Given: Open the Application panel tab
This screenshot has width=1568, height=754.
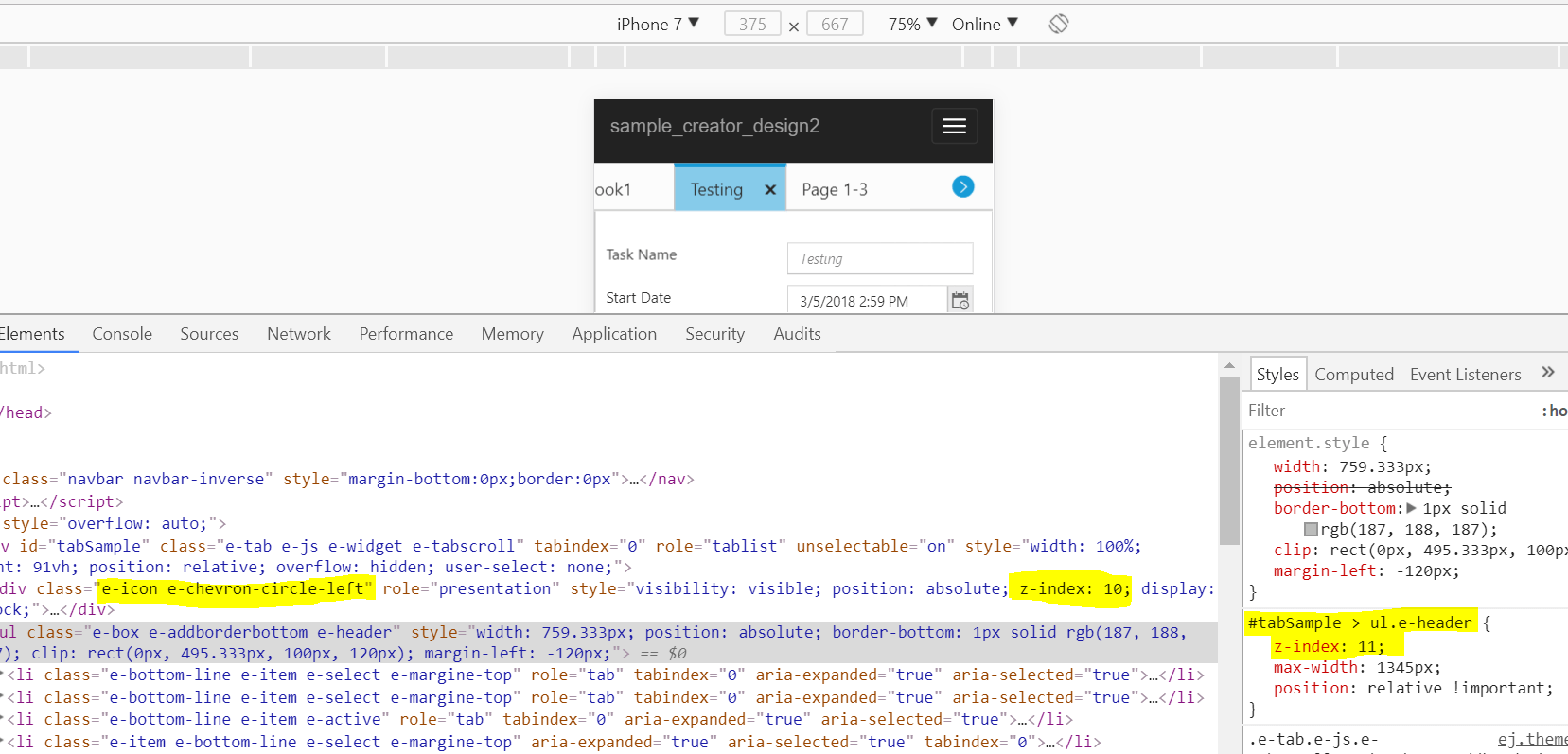Looking at the screenshot, I should [614, 334].
